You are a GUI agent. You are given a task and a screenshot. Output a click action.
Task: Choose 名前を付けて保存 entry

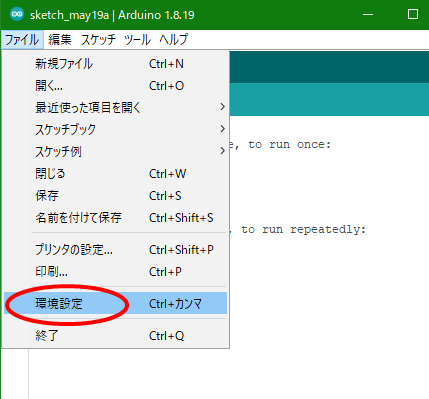[115, 218]
